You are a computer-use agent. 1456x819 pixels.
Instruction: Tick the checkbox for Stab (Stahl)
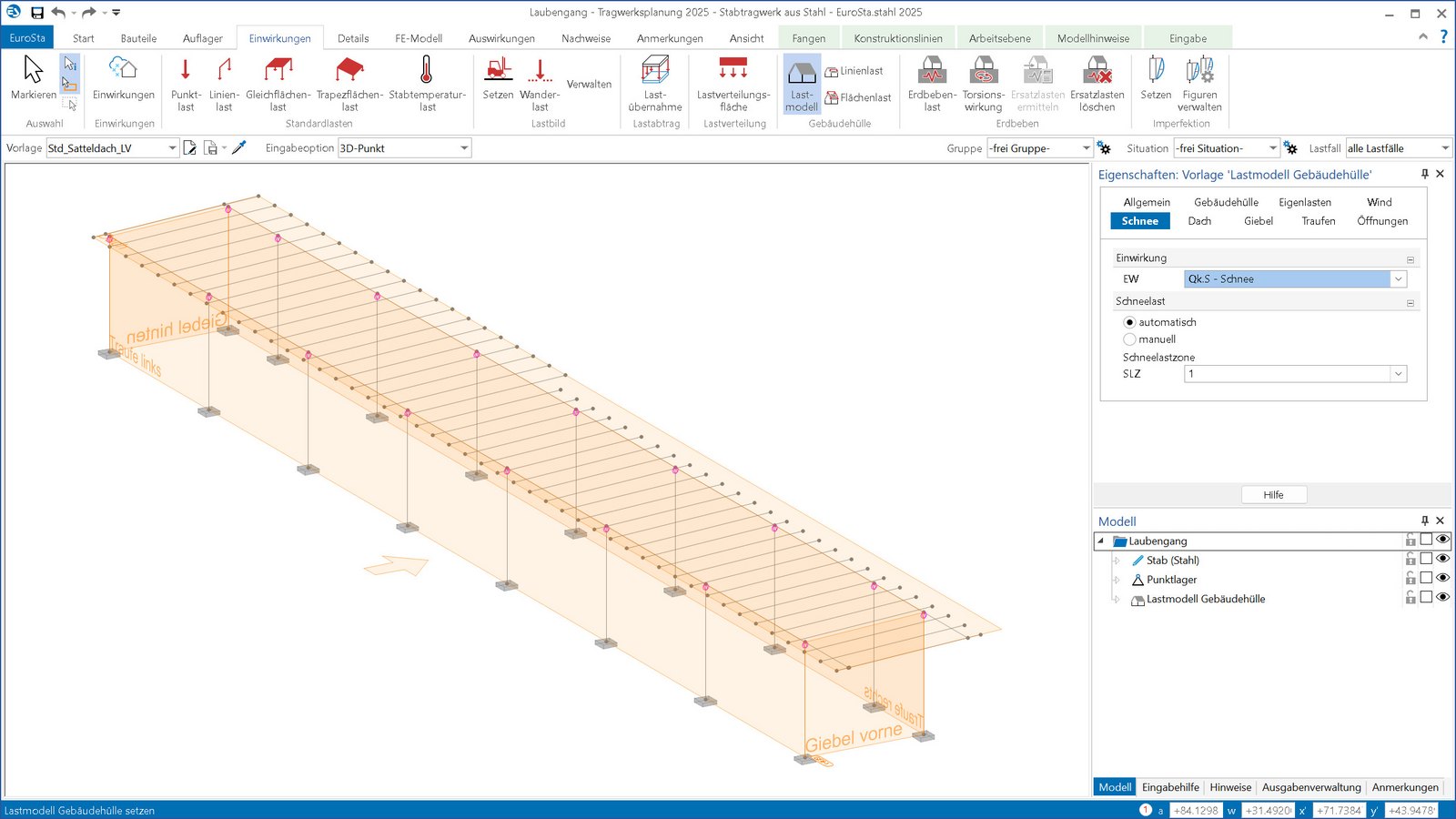pyautogui.click(x=1426, y=559)
